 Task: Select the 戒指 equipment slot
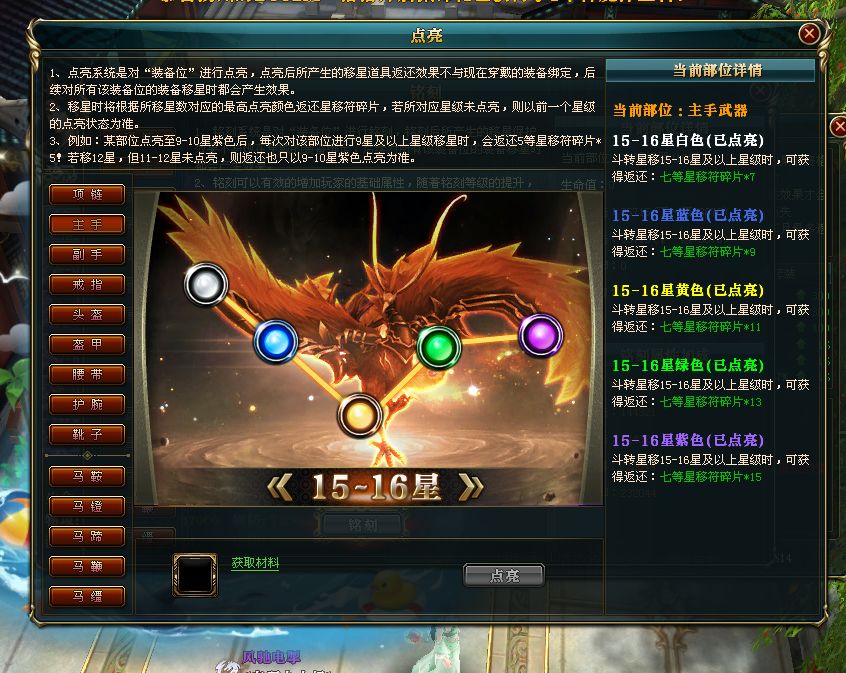[x=87, y=284]
